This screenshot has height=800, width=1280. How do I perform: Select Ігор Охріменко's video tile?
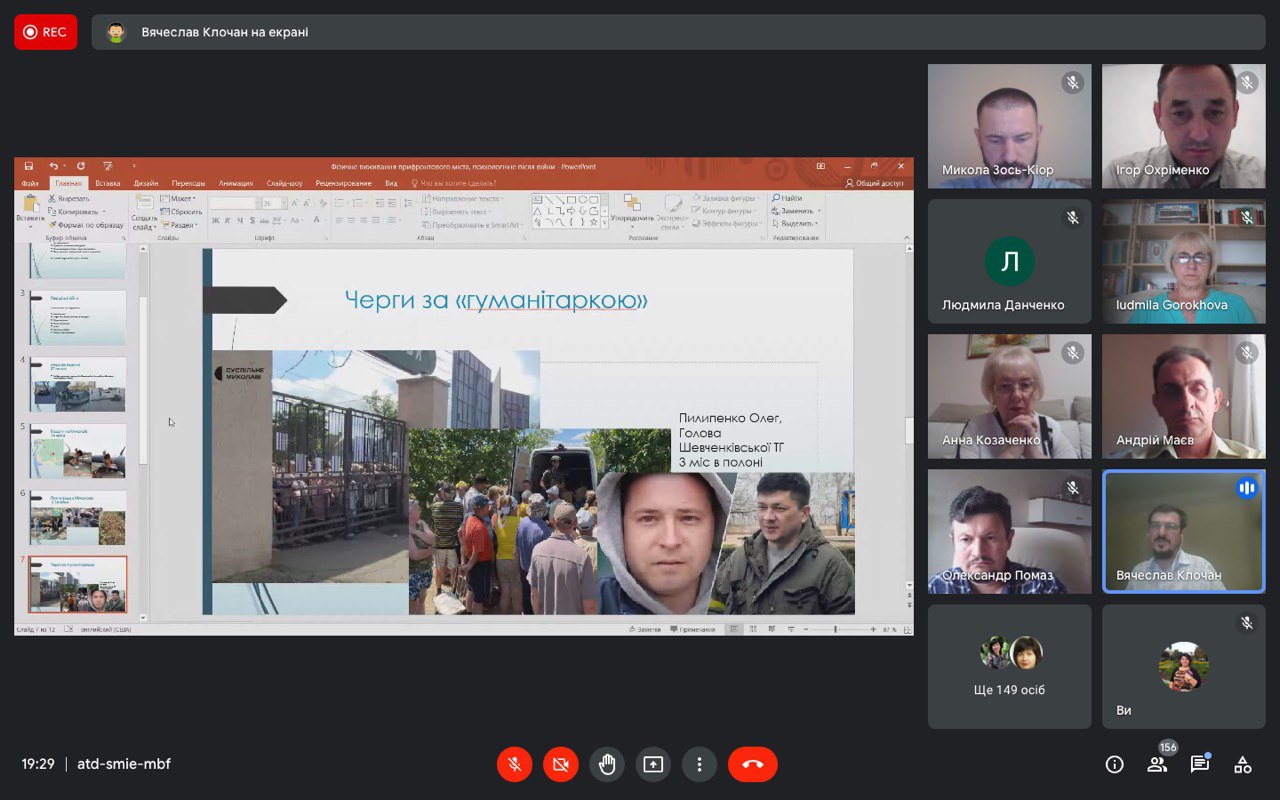click(1184, 127)
